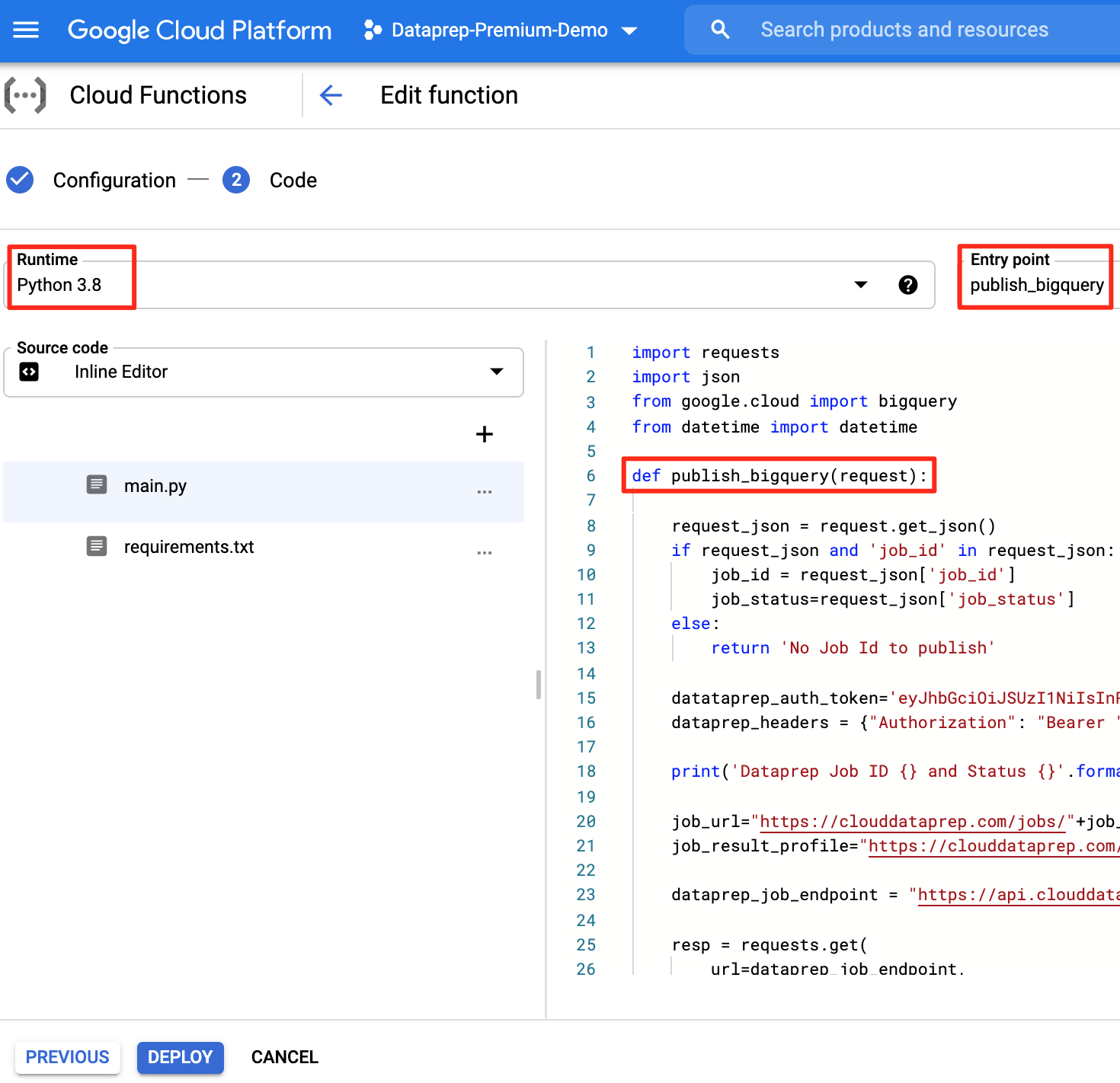Image resolution: width=1120 pixels, height=1083 pixels.
Task: Add a new source file with plus icon
Action: pos(484,434)
